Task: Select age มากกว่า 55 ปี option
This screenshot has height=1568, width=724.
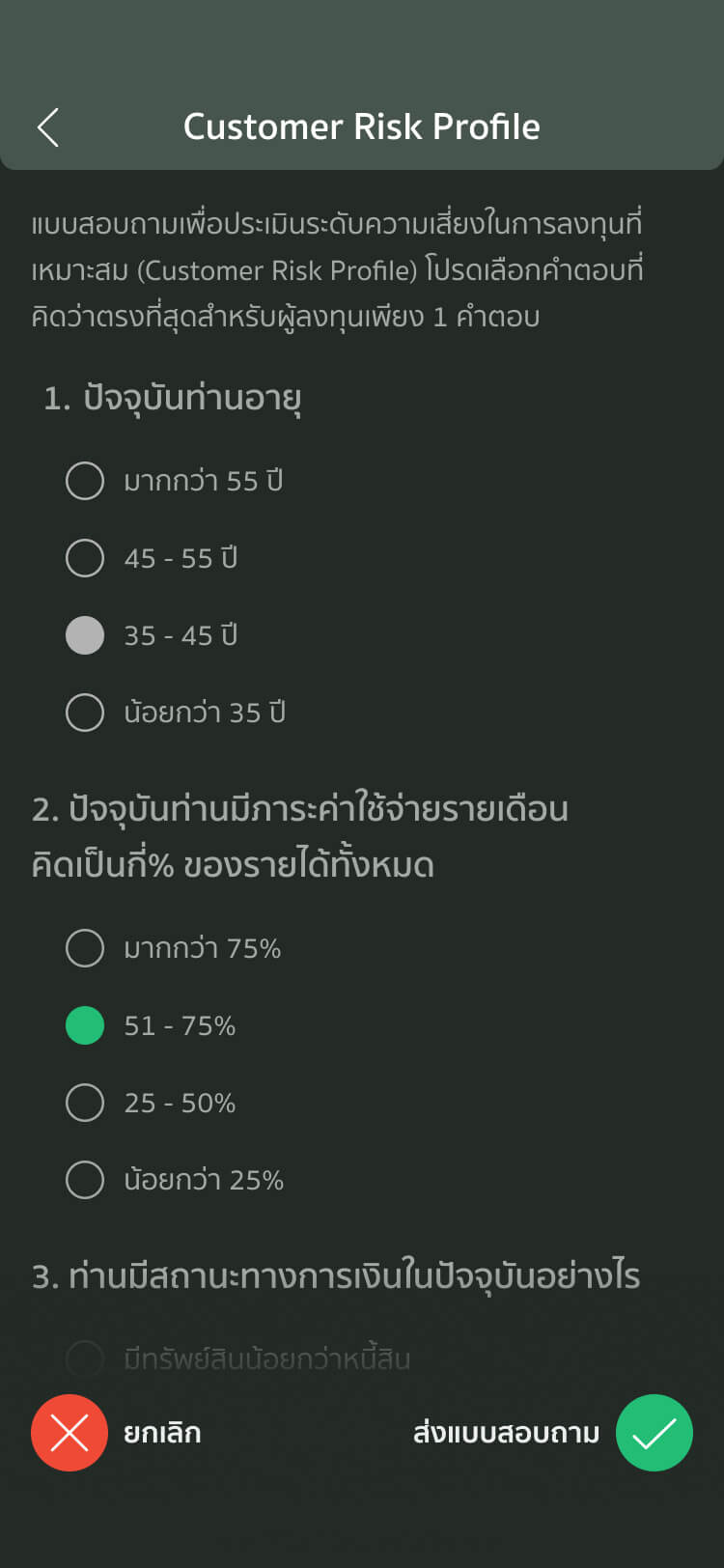Action: click(85, 481)
